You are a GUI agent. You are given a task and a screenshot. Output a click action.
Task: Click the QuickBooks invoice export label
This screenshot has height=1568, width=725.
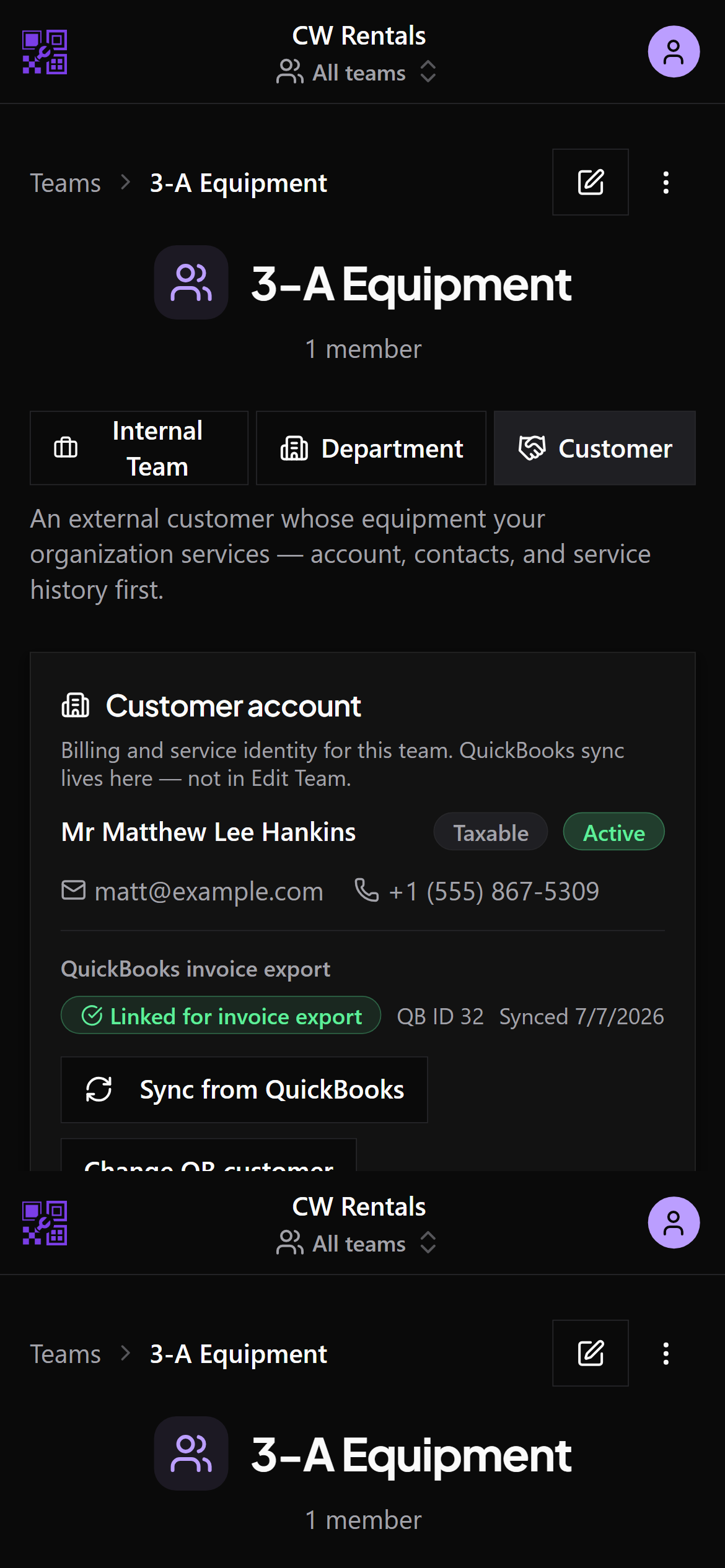coord(196,969)
